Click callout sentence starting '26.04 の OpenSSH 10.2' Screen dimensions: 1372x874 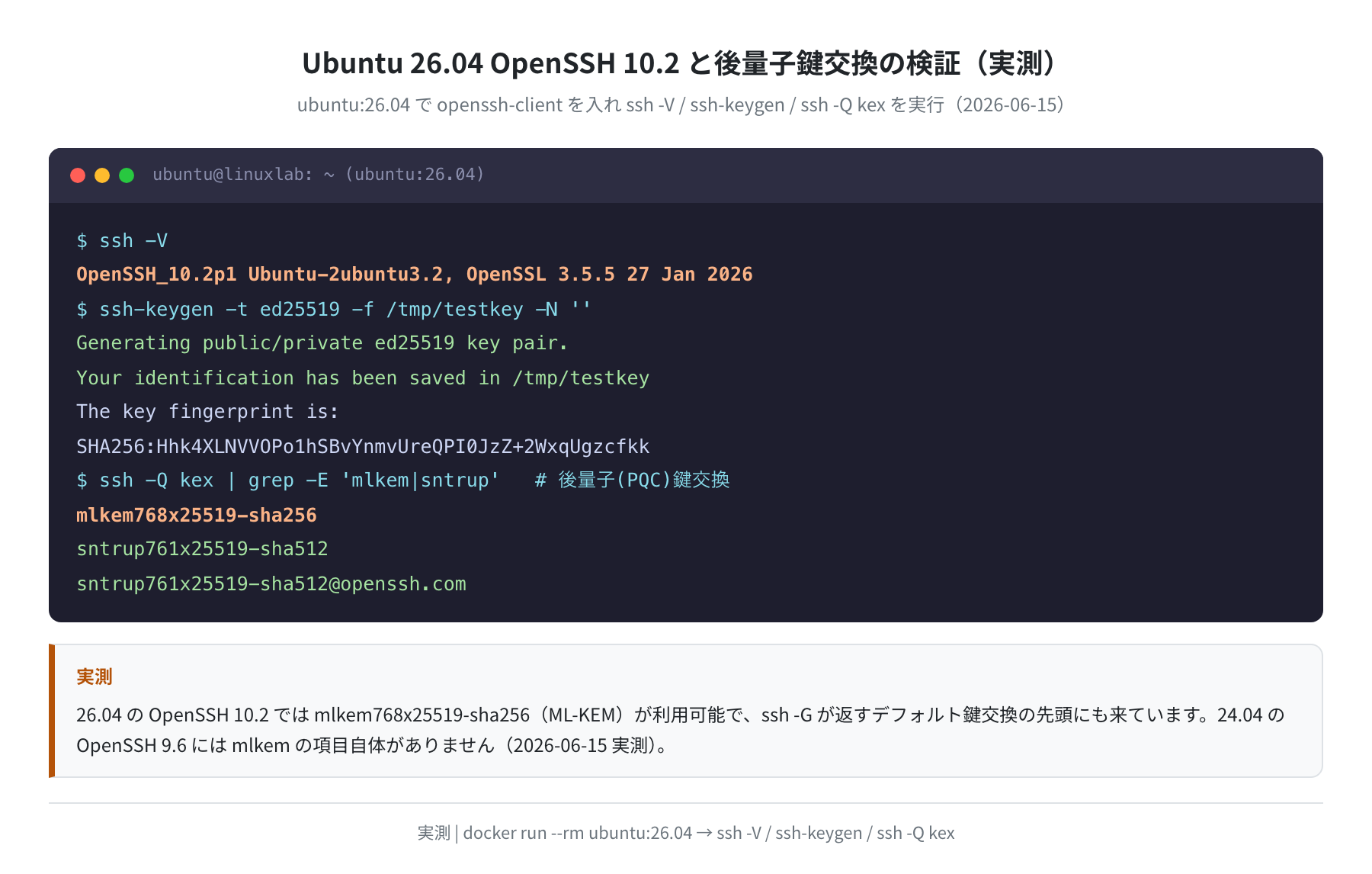(x=681, y=715)
